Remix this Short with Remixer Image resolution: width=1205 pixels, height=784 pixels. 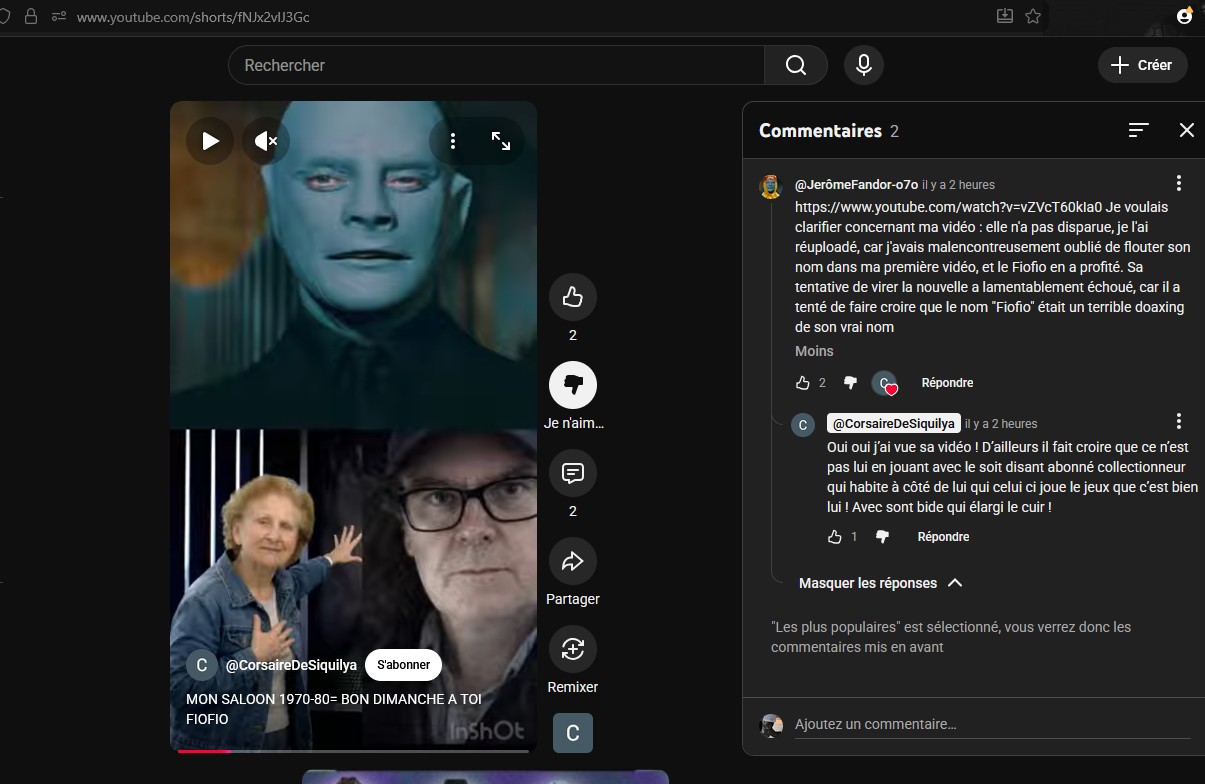[x=572, y=649]
